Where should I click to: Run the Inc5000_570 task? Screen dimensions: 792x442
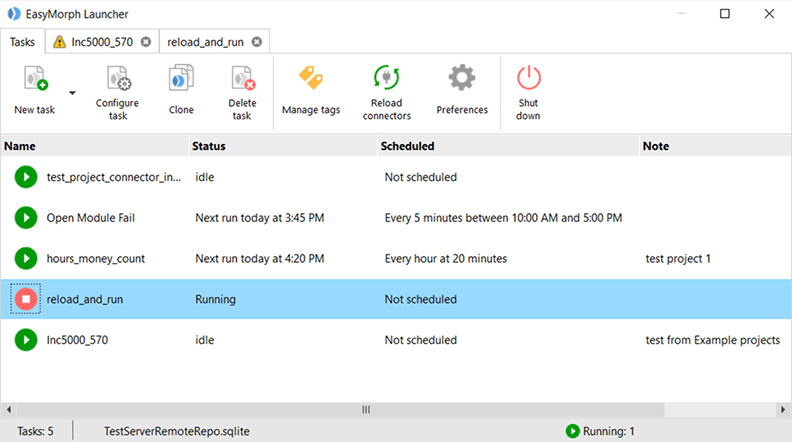26,339
